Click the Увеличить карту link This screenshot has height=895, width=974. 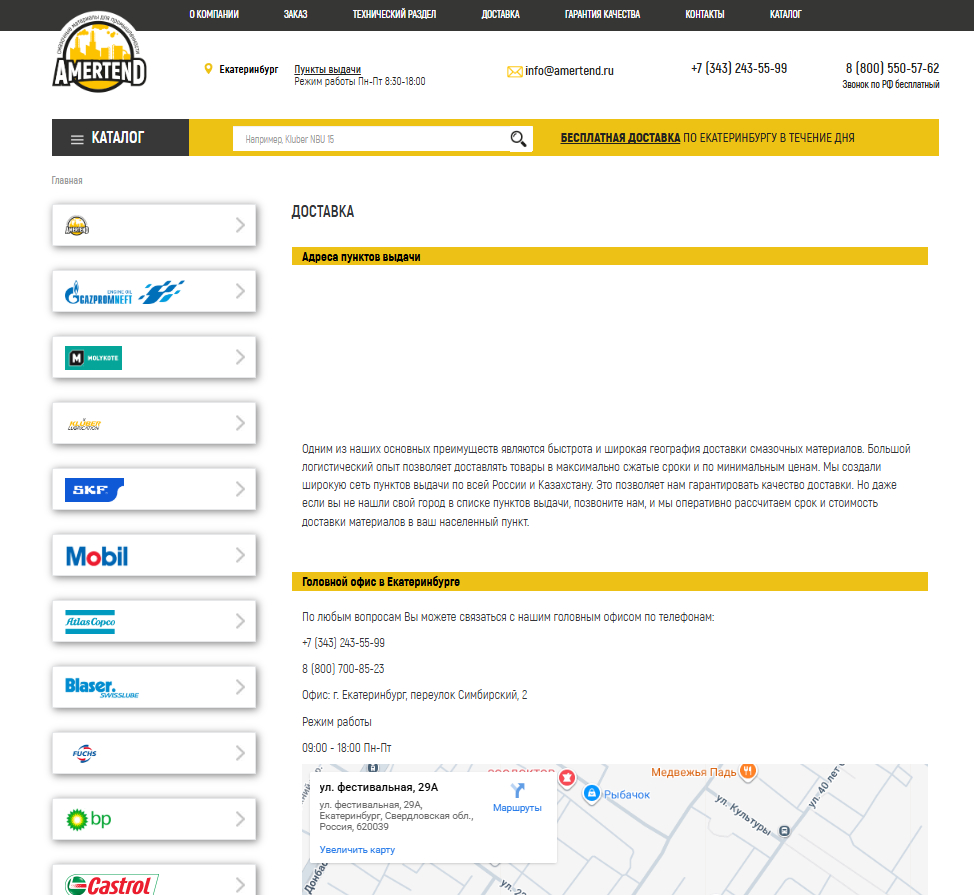(x=357, y=850)
